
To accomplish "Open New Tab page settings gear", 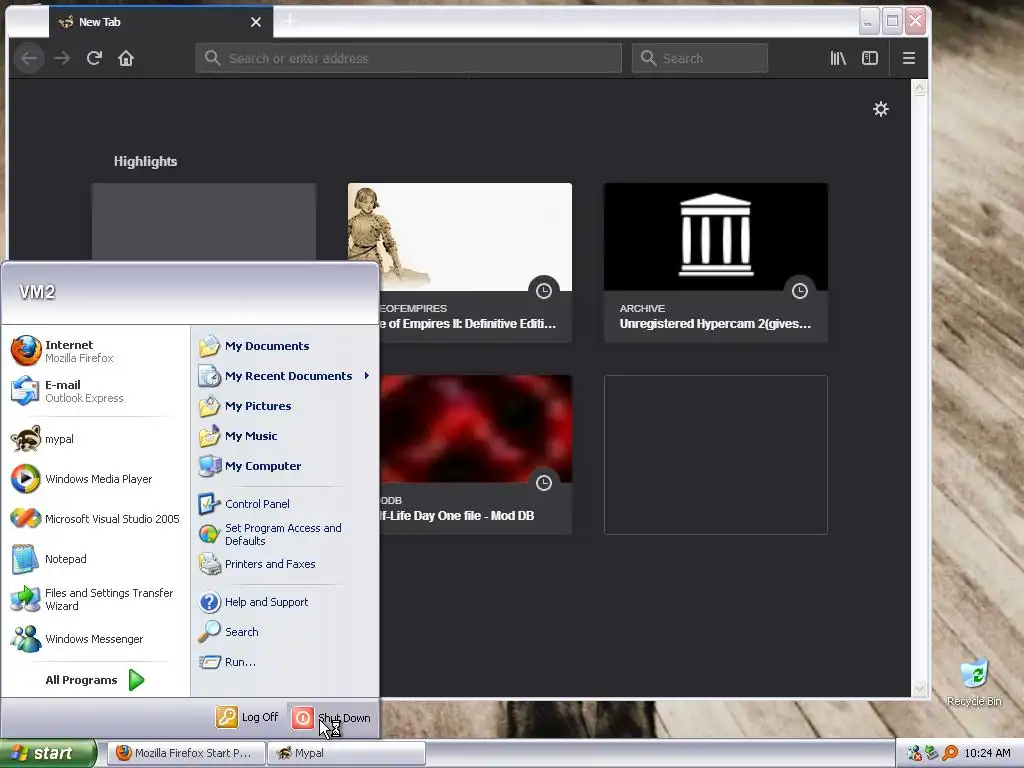I will [880, 109].
